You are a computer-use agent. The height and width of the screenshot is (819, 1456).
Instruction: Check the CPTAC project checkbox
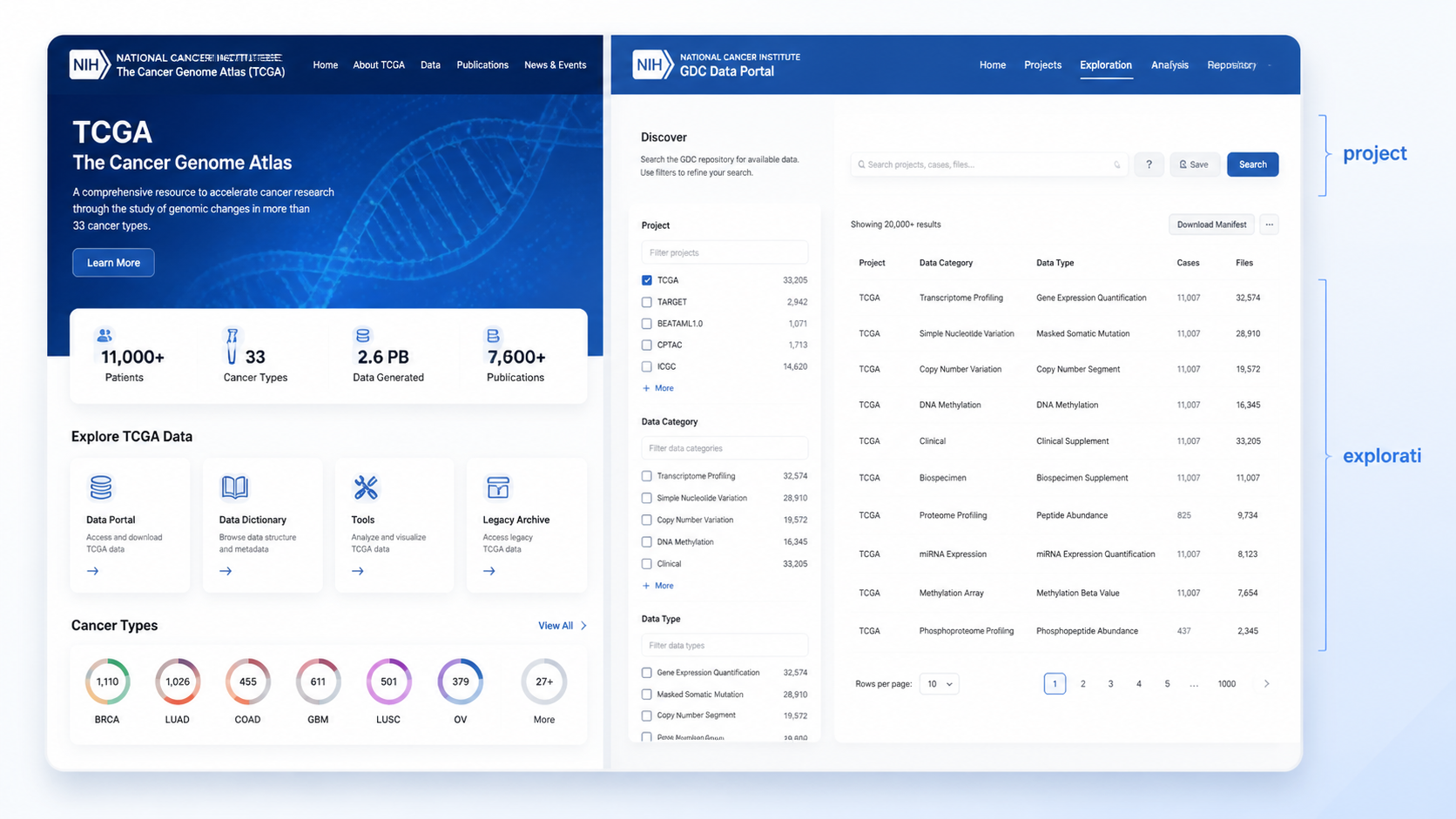646,345
